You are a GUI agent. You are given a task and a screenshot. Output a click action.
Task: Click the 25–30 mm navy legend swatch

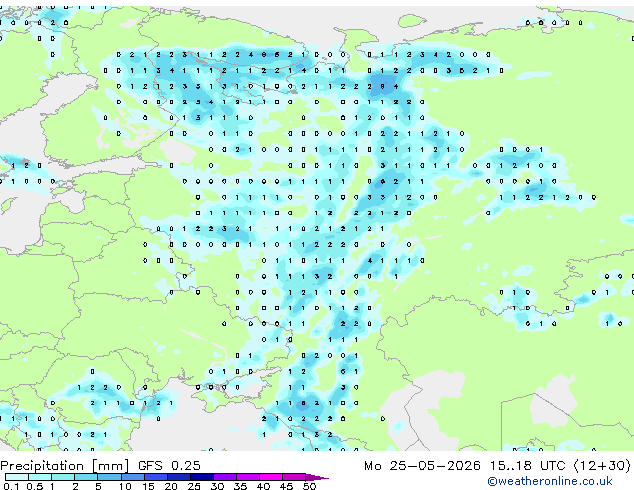[x=202, y=477]
